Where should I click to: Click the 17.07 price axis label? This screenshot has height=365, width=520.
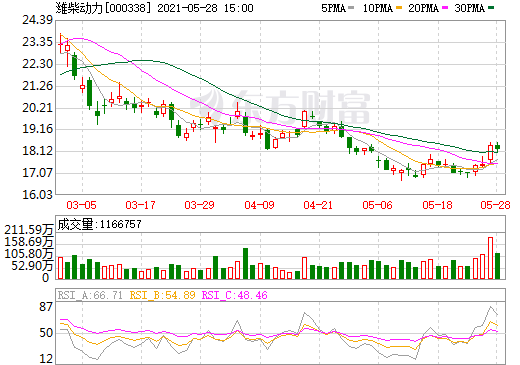(x=37, y=173)
